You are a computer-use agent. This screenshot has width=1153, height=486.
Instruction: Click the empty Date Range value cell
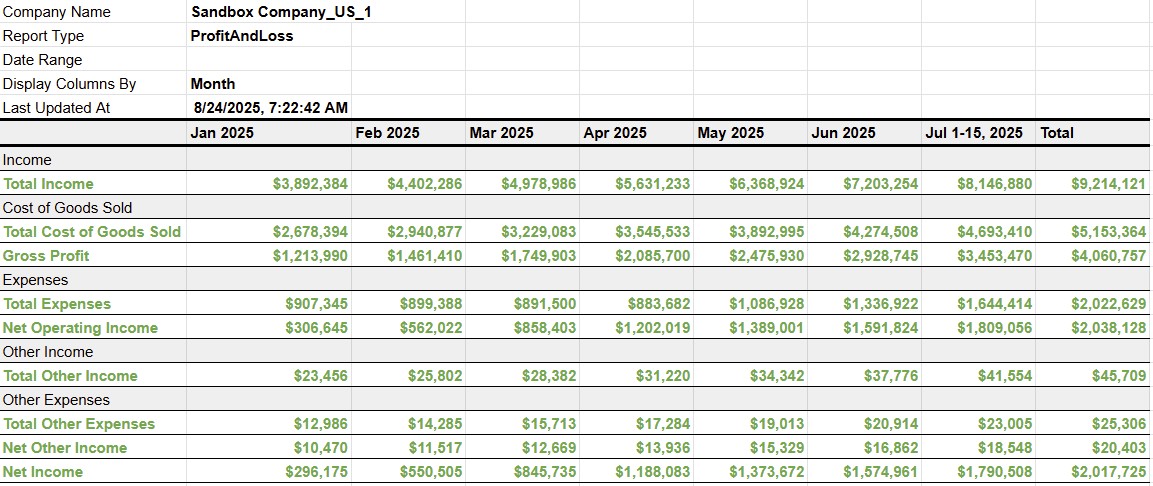(x=269, y=60)
